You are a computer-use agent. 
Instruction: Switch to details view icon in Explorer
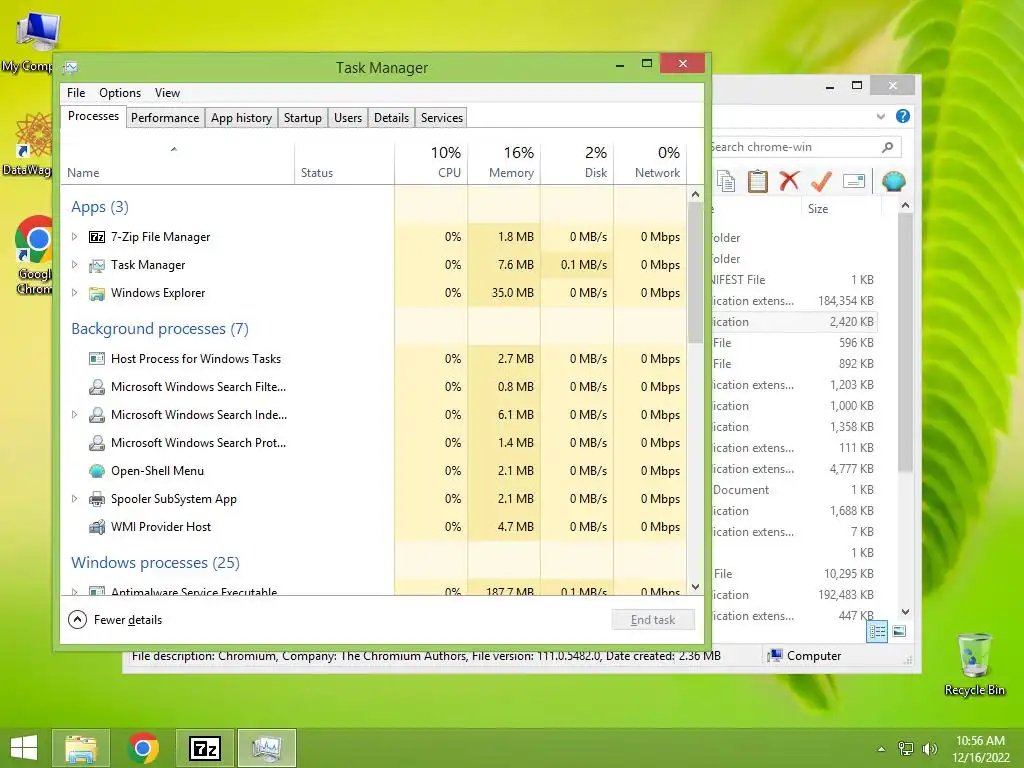coord(877,632)
